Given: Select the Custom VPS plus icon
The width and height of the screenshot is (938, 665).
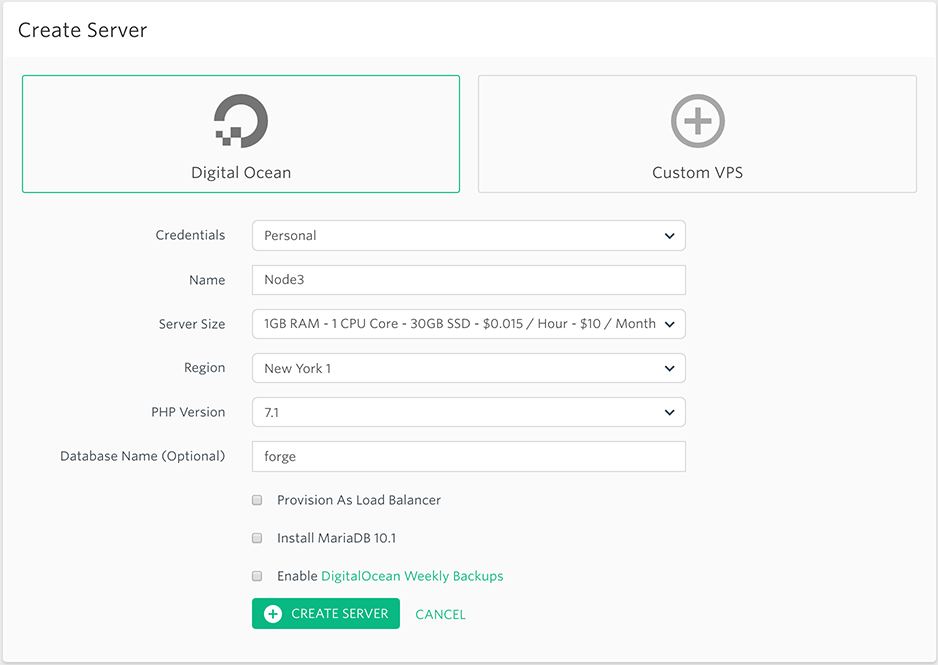Looking at the screenshot, I should (697, 120).
